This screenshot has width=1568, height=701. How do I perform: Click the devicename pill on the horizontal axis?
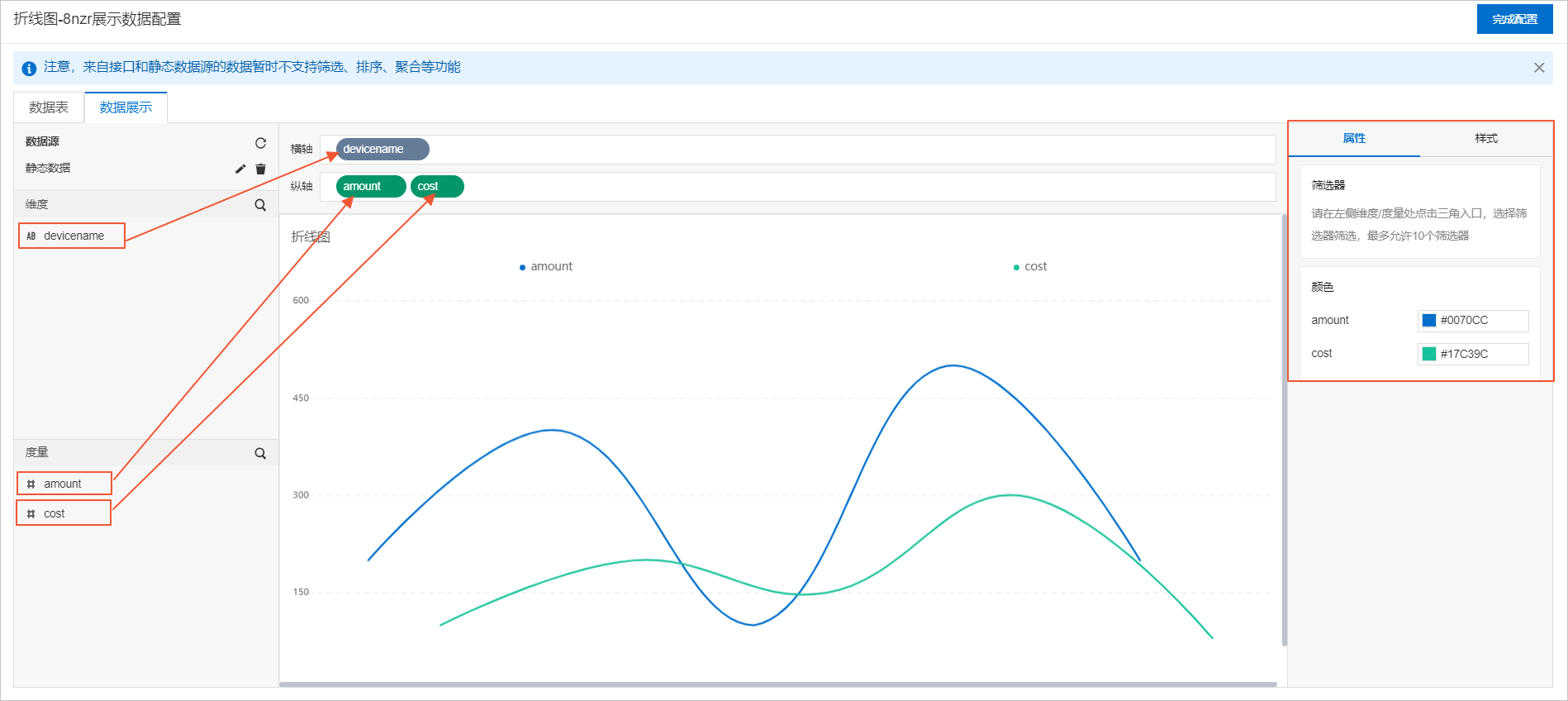[382, 149]
